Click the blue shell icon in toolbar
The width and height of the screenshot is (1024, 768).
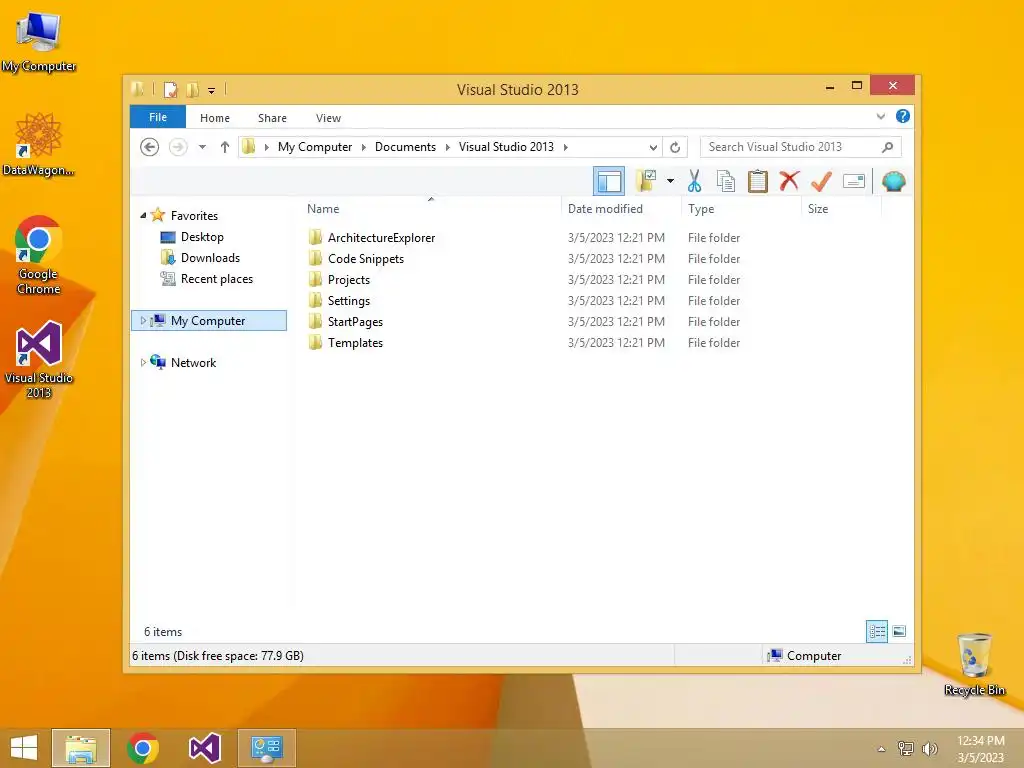[x=893, y=181]
